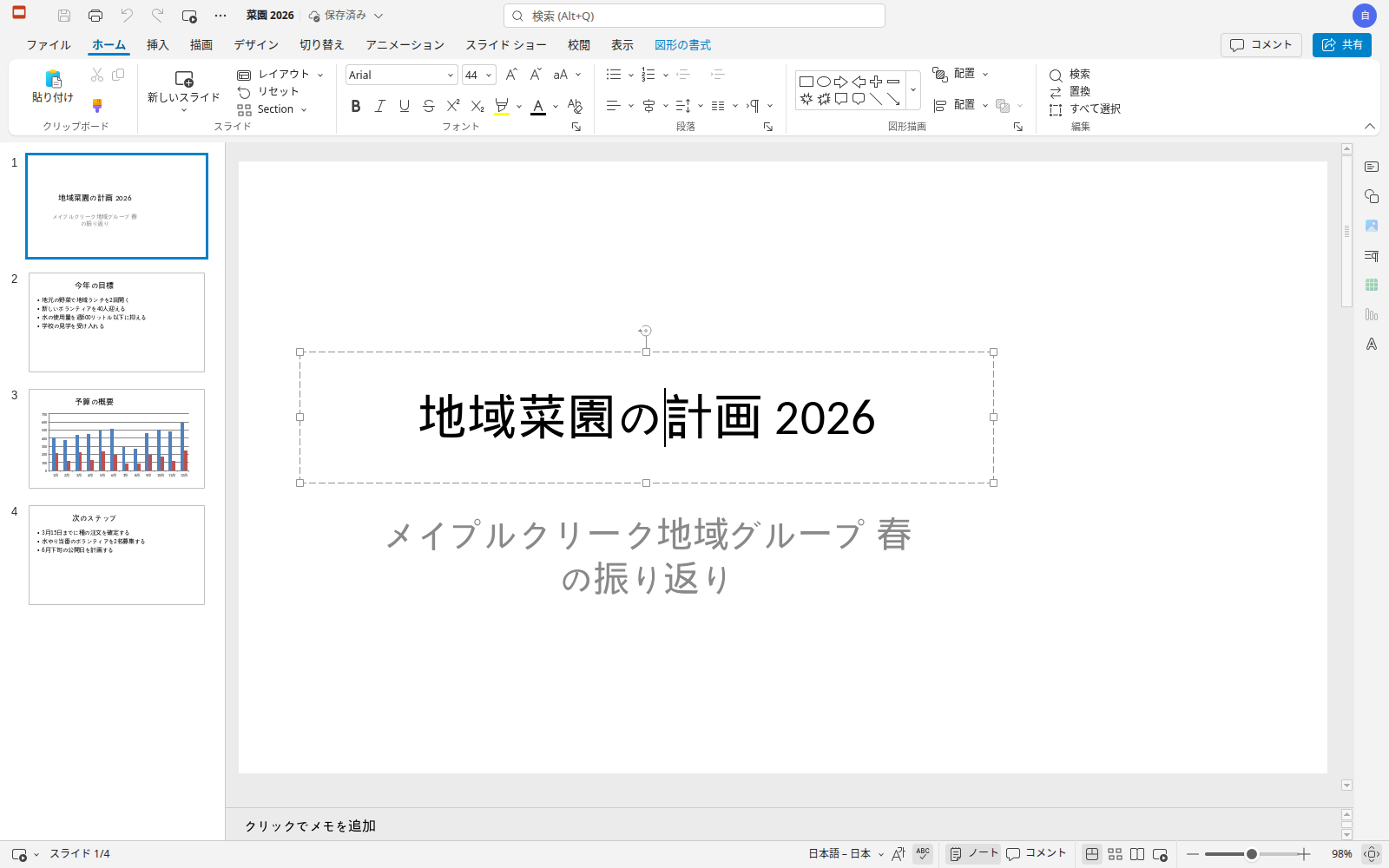Expand the shapes gallery more arrow

(913, 89)
